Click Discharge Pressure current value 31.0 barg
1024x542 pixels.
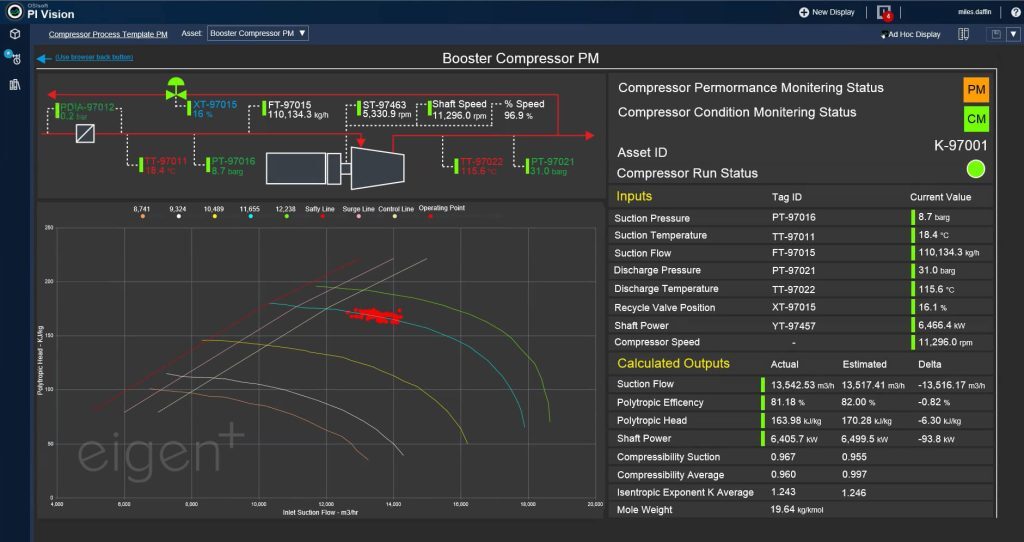tap(936, 270)
